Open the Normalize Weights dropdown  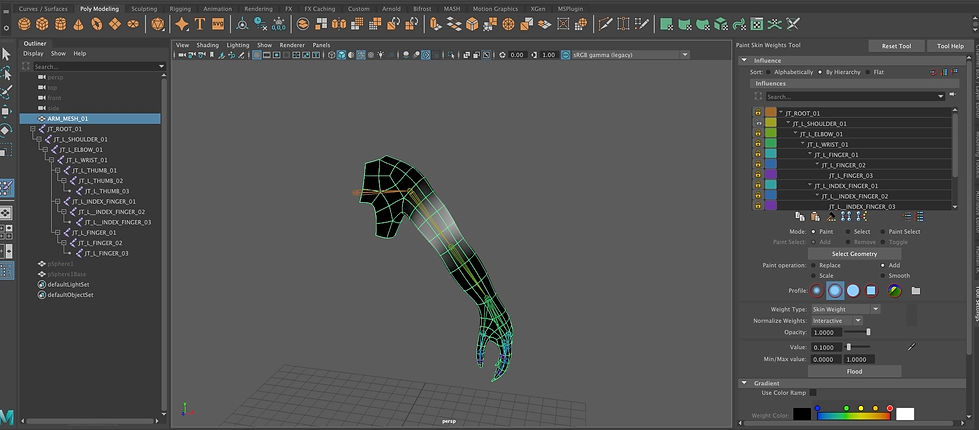point(836,321)
